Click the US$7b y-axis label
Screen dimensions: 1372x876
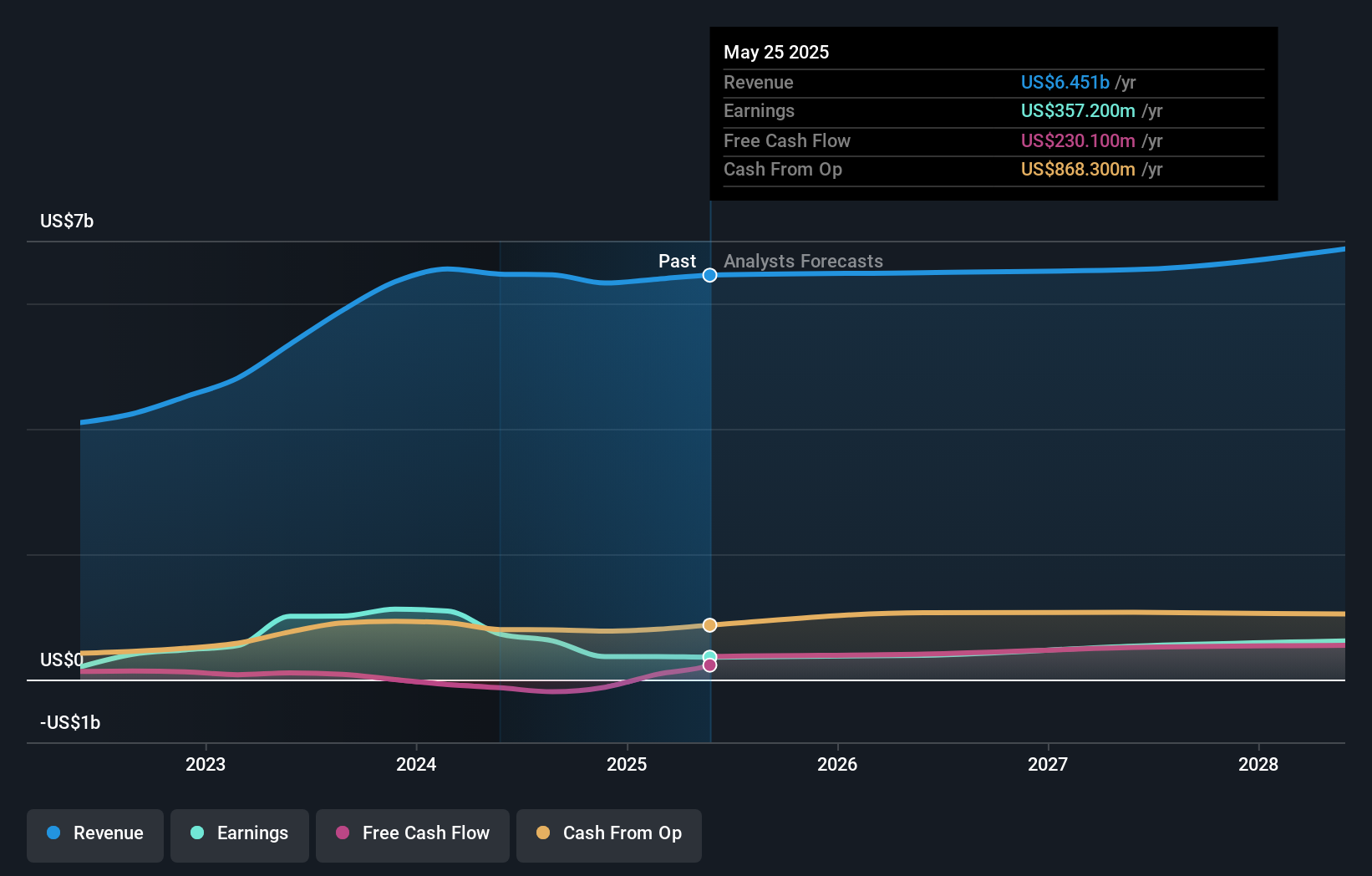67,221
